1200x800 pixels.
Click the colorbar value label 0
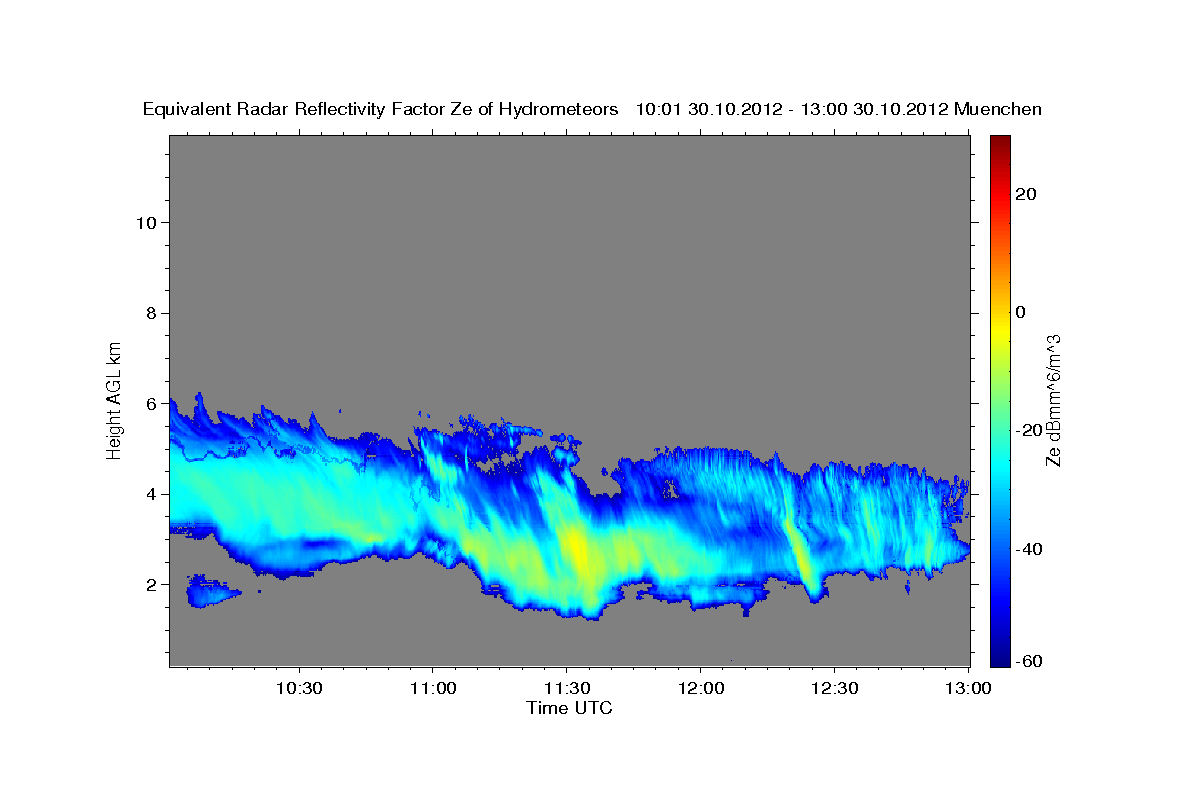click(1020, 312)
